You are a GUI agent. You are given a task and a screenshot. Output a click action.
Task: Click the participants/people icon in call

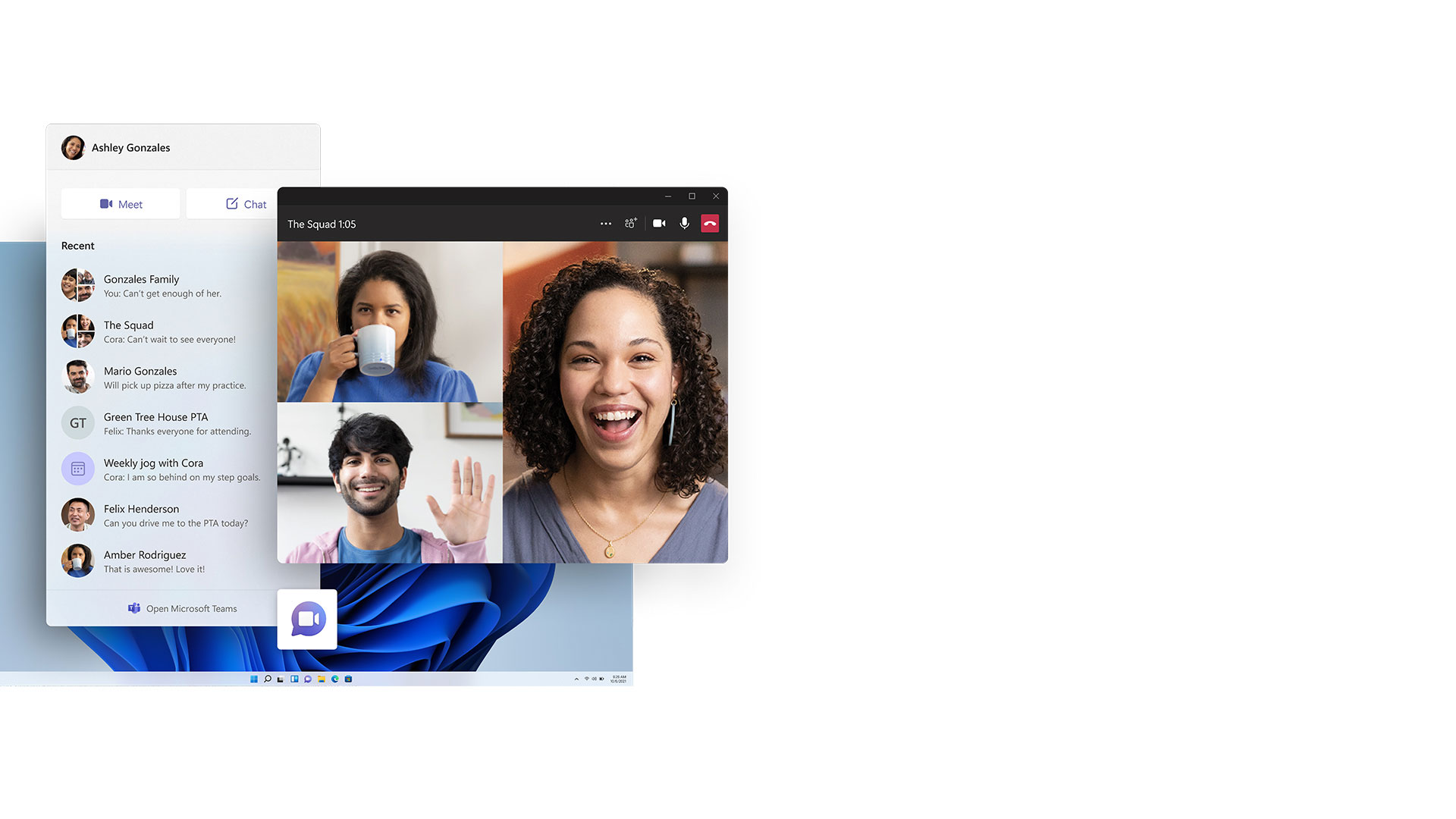(631, 223)
